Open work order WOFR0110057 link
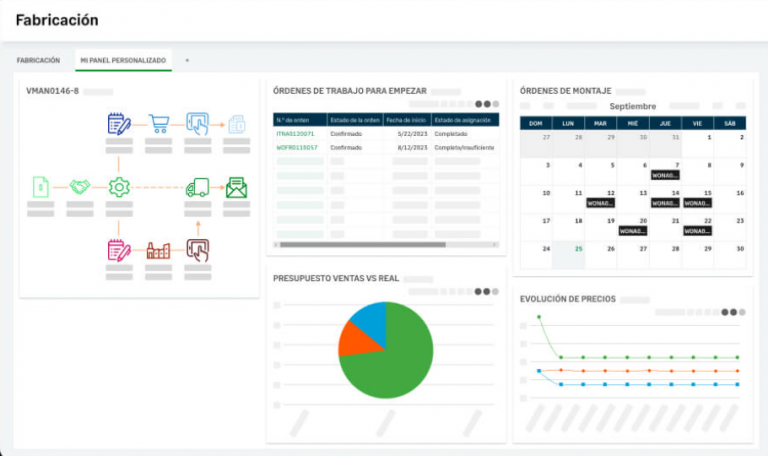Image resolution: width=768 pixels, height=456 pixels. pos(297,147)
